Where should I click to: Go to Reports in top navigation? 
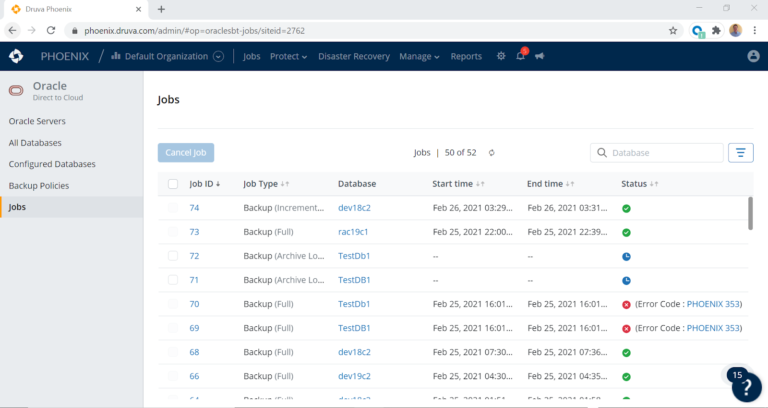466,57
